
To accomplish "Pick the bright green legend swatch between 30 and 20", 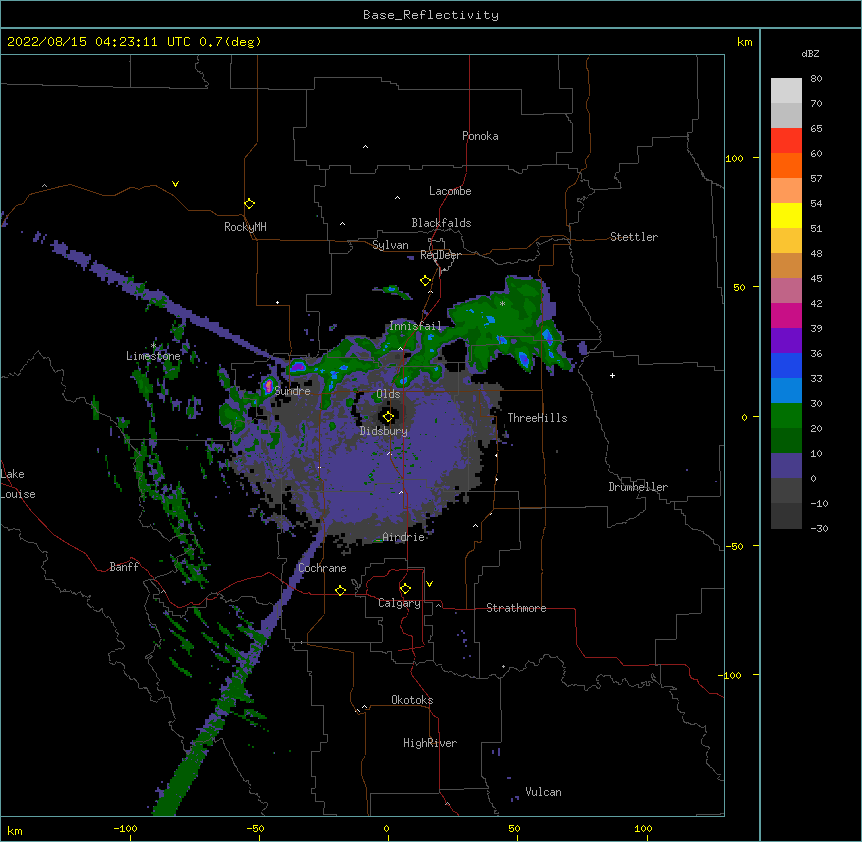I will coord(786,416).
